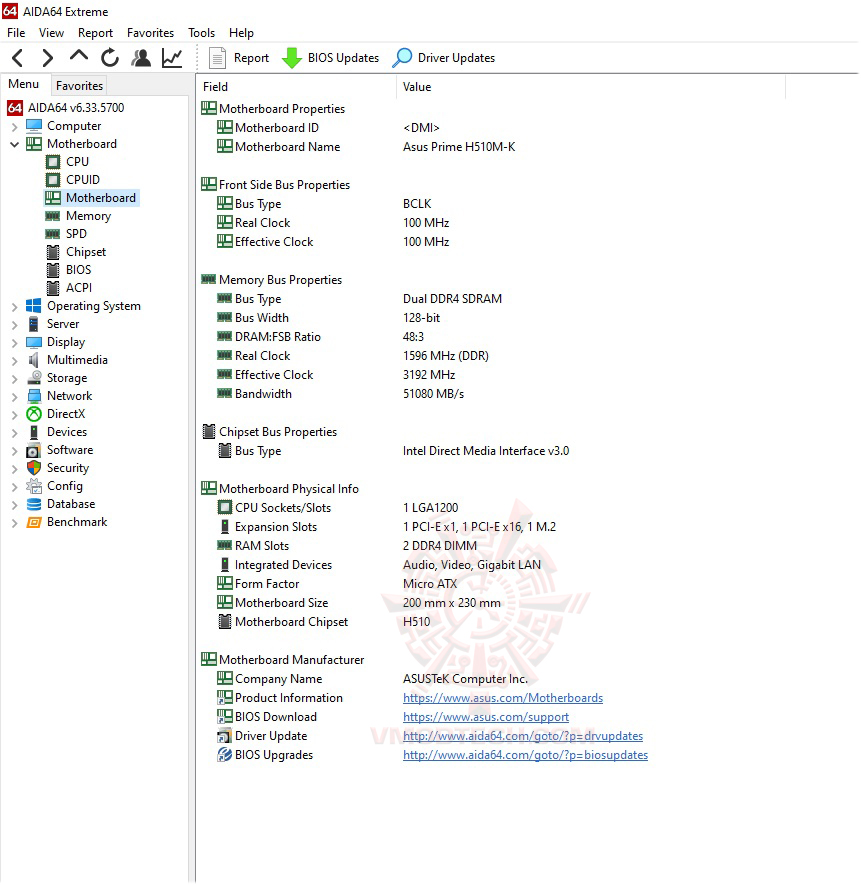
Task: Click the Multimedia speaker icon
Action: (x=34, y=360)
